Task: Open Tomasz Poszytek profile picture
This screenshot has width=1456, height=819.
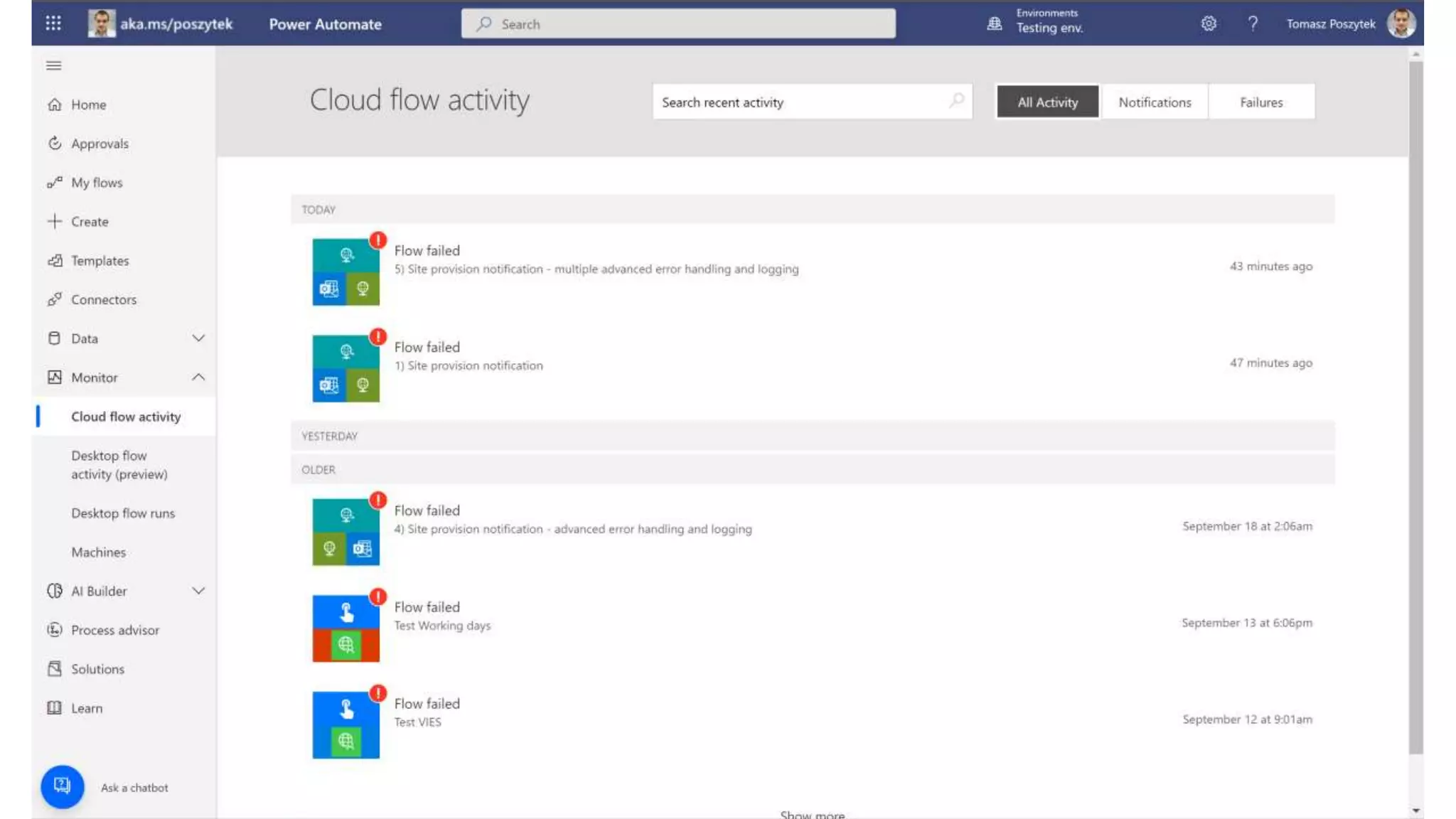Action: click(1401, 23)
